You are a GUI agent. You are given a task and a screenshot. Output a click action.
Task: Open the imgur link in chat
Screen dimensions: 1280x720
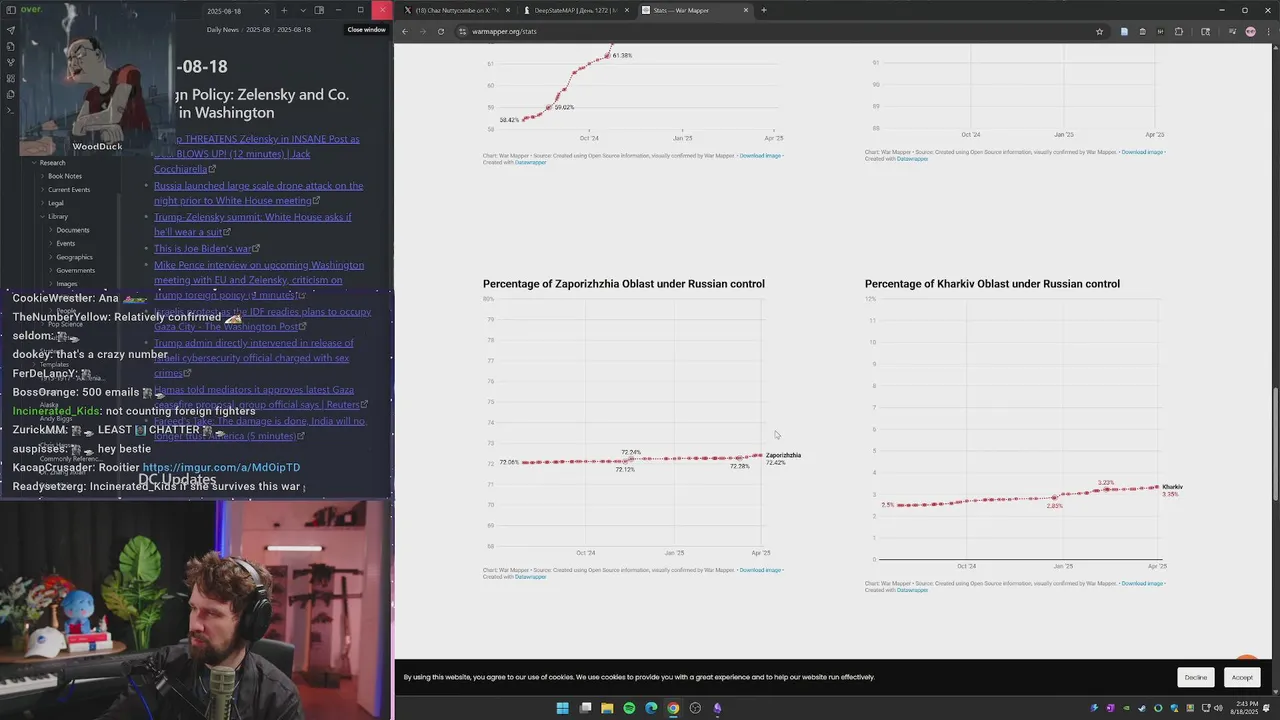click(221, 467)
